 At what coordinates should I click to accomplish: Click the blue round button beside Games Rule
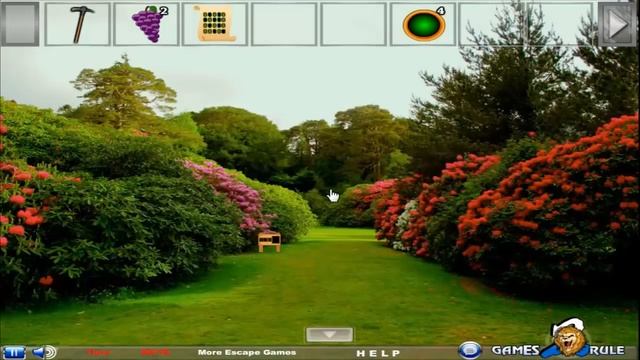point(470,351)
